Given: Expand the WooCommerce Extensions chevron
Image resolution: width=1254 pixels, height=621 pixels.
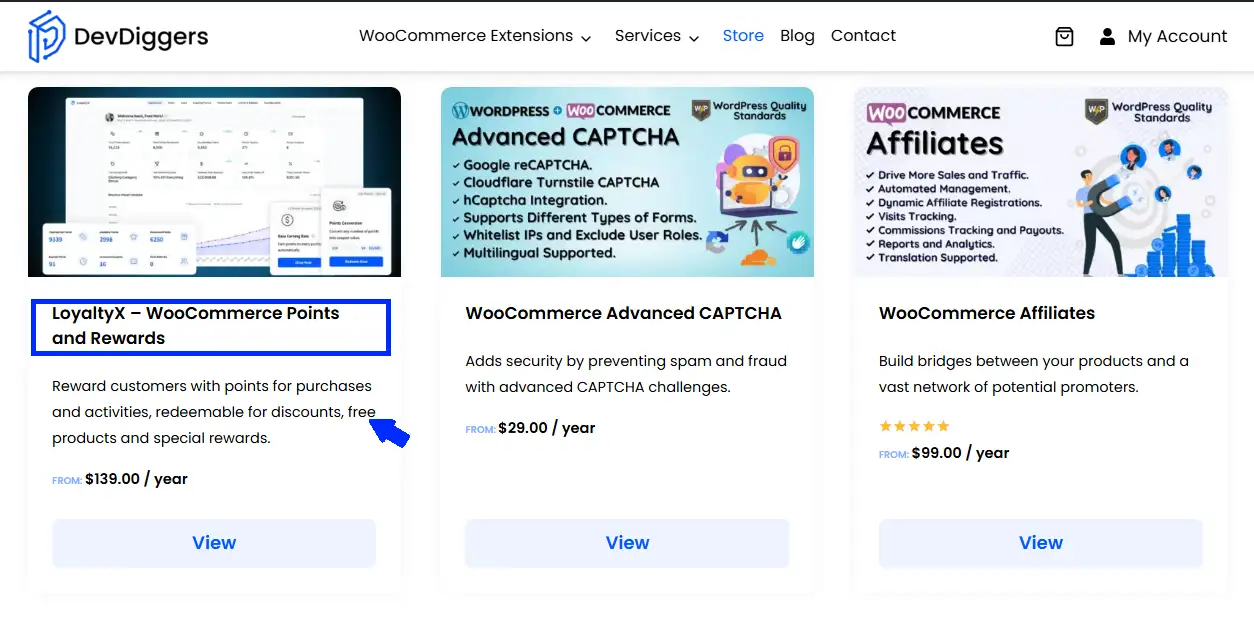Looking at the screenshot, I should (x=586, y=38).
